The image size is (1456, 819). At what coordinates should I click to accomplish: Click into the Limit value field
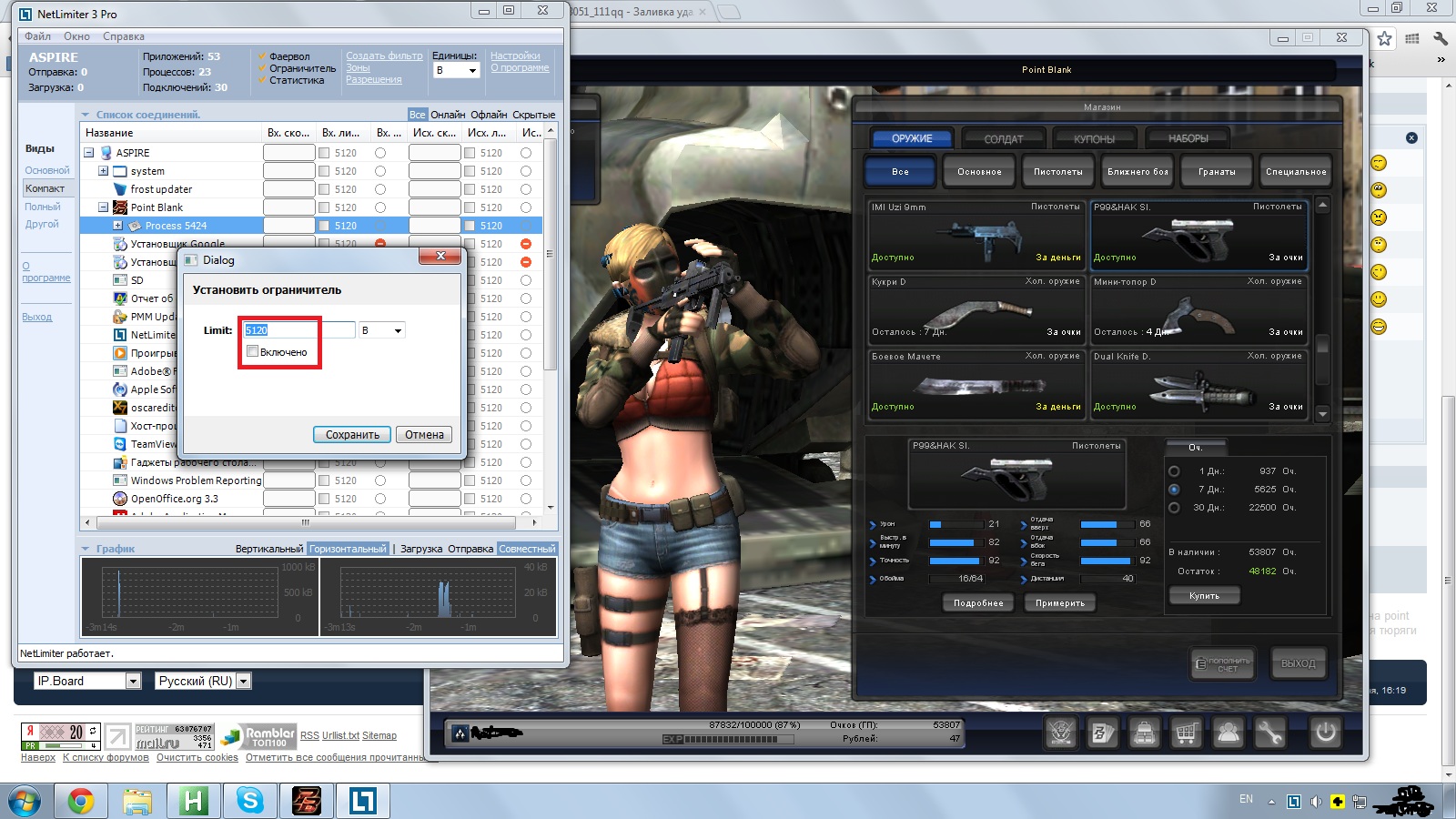tap(298, 330)
